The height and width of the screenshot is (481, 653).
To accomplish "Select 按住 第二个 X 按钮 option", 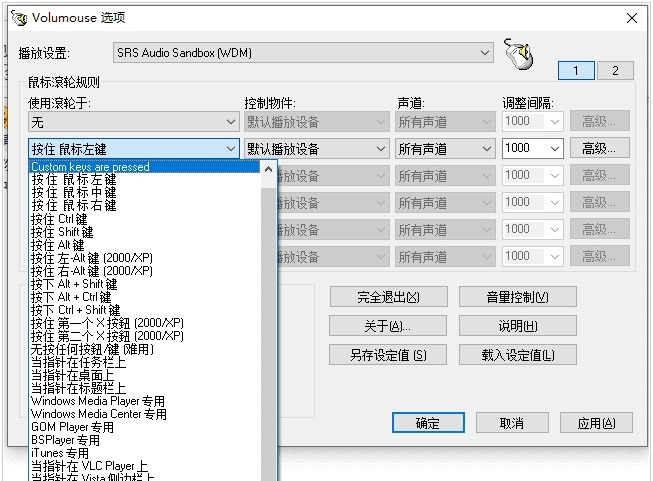I will tap(145, 336).
